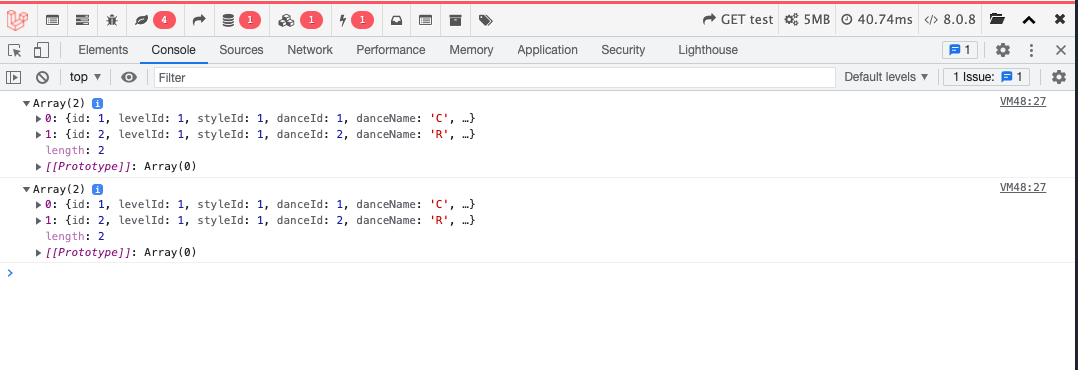This screenshot has width=1078, height=370.
Task: Close the DevTools panel
Action: [1060, 50]
